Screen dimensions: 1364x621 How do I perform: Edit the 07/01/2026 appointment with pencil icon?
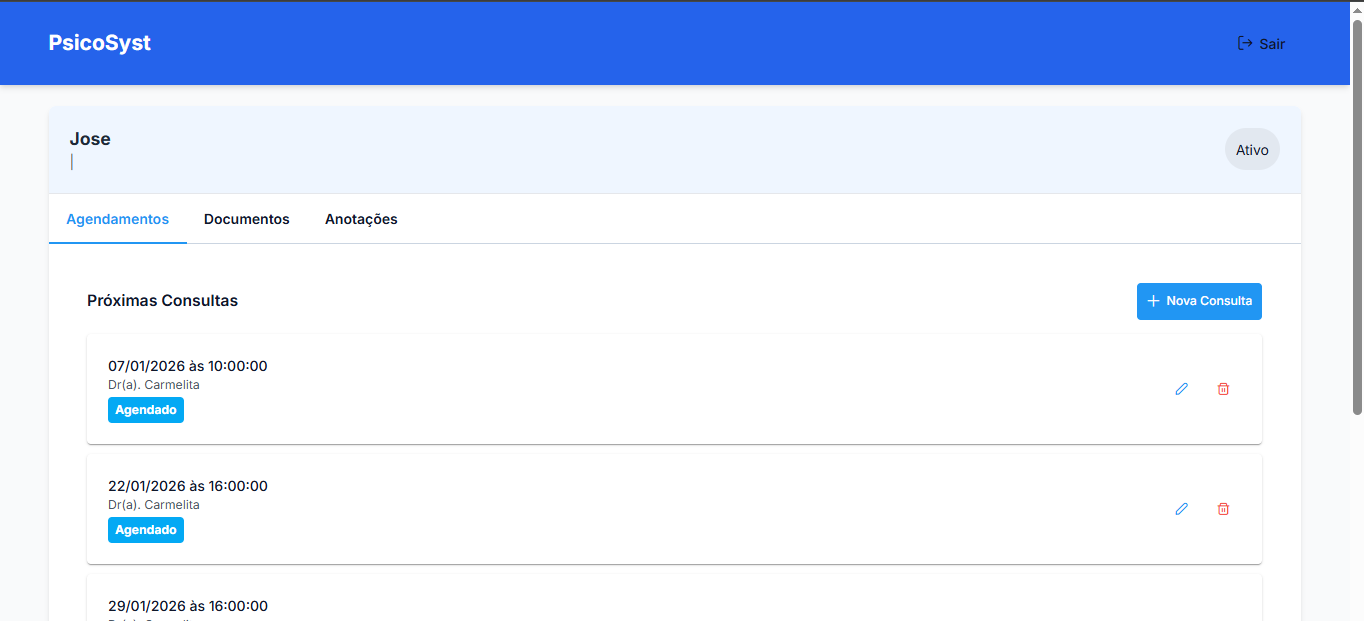point(1181,389)
